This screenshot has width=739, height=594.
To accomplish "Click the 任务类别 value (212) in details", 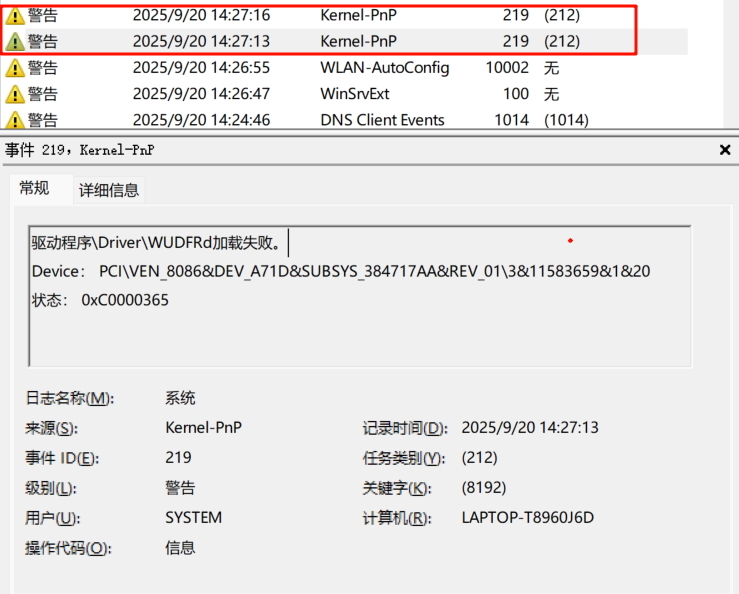I will (479, 457).
